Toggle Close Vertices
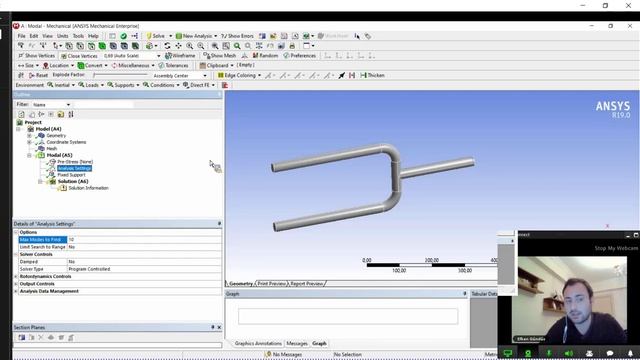 (x=79, y=56)
